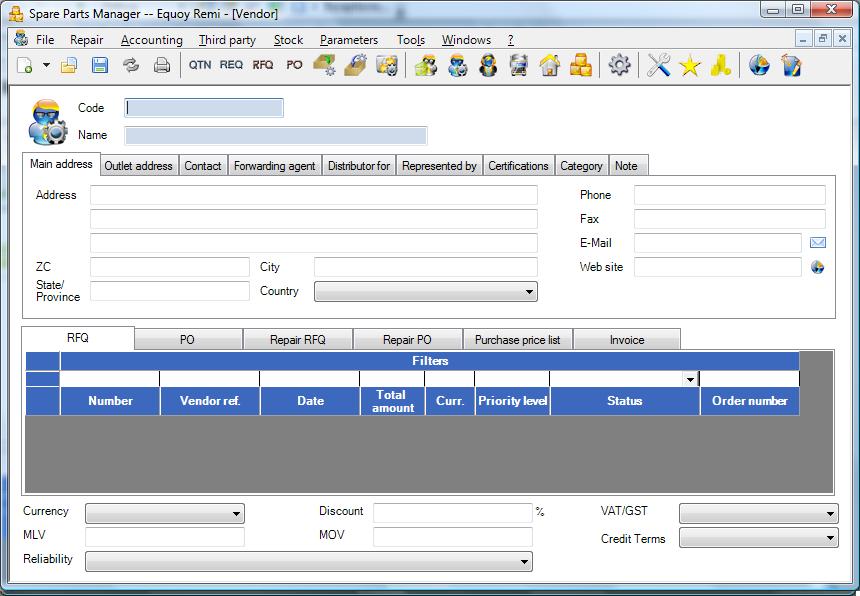Open the Repair menu

tap(87, 40)
